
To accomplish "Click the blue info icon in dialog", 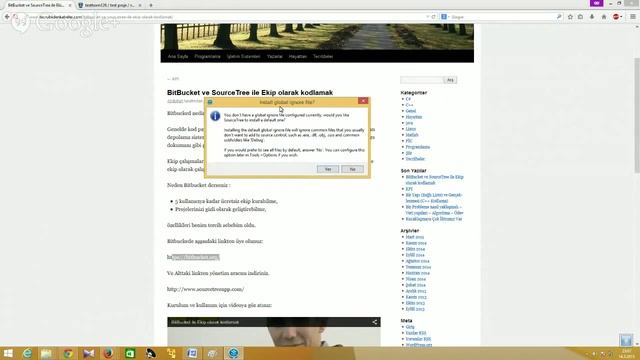I will point(215,116).
